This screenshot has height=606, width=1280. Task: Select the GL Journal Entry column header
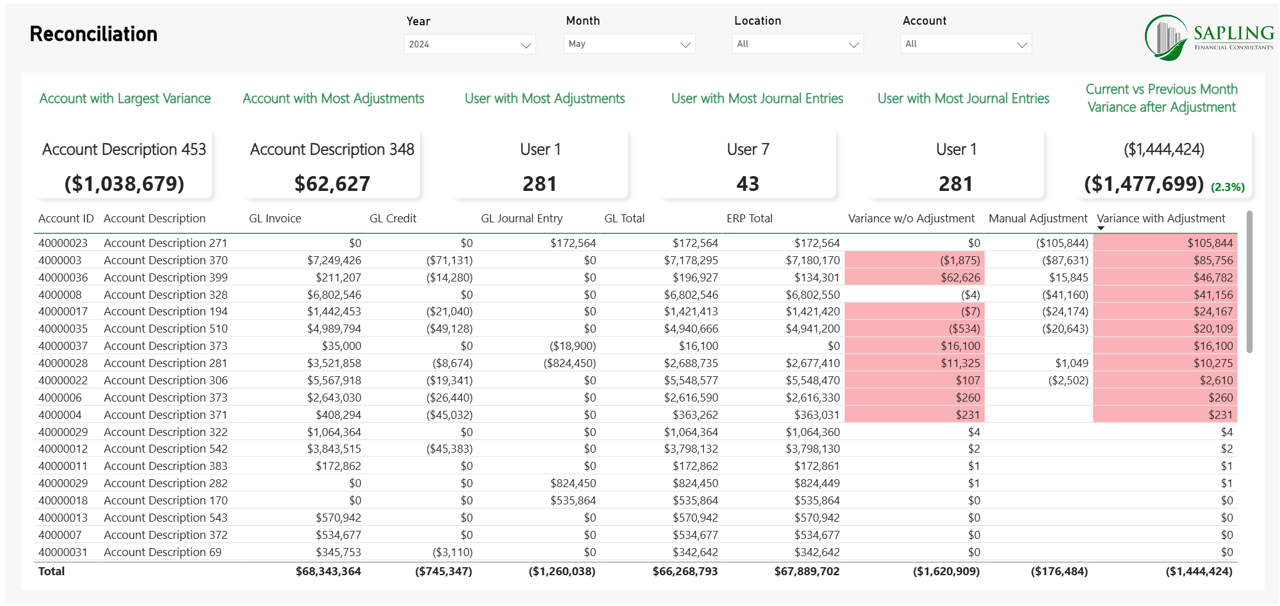point(521,218)
